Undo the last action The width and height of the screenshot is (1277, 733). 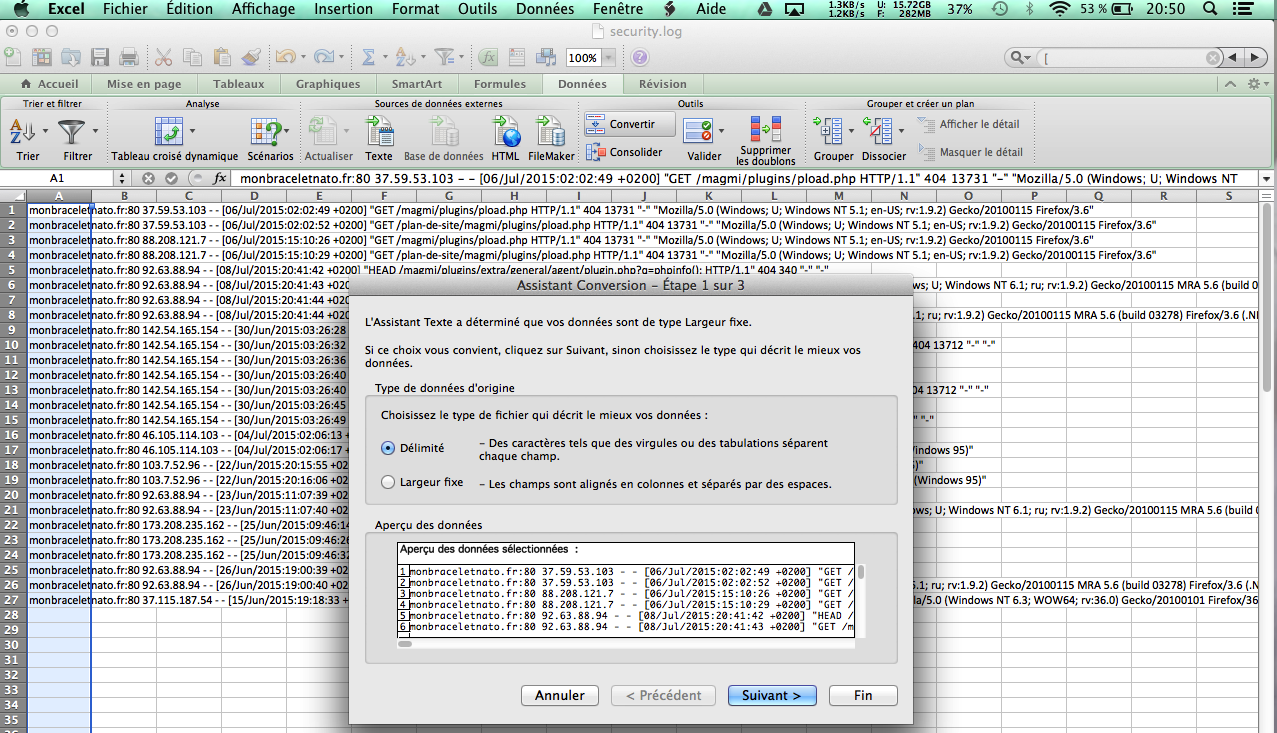point(284,57)
